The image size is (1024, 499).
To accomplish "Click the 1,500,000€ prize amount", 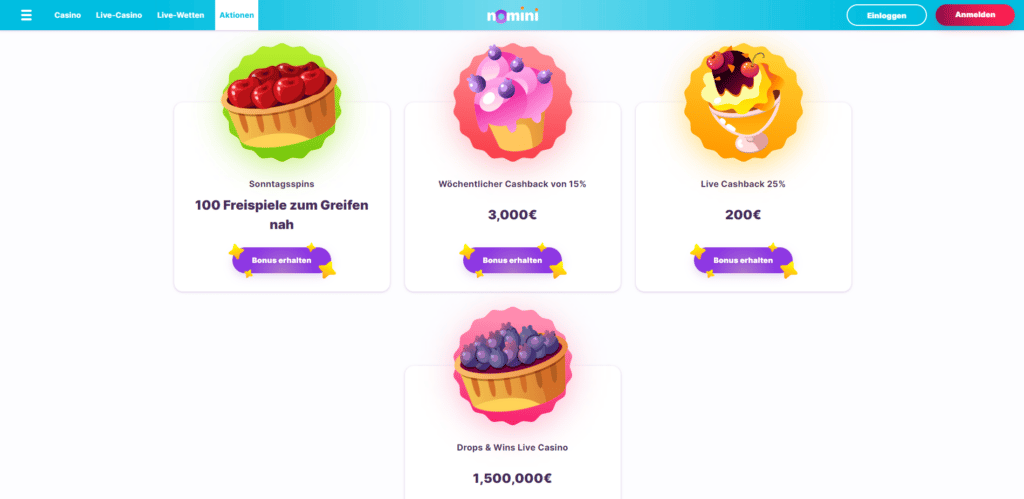I will [x=513, y=478].
